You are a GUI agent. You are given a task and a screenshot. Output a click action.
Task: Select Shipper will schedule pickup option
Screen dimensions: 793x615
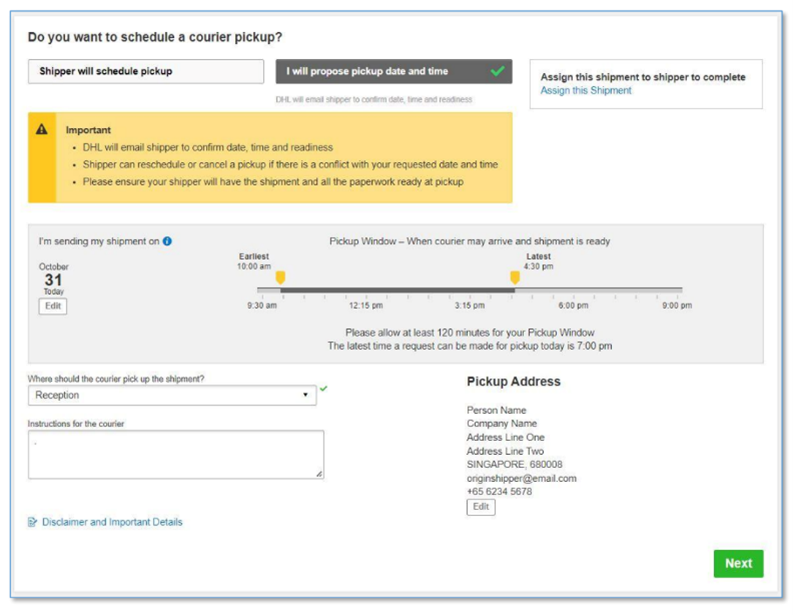[146, 71]
